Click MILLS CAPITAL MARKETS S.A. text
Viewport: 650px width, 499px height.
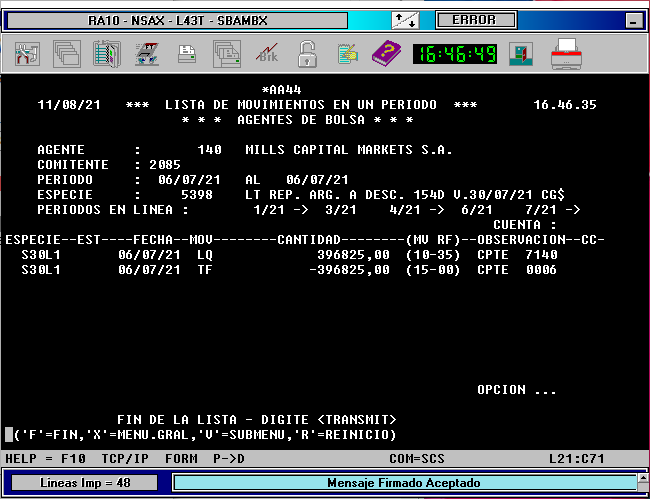(x=349, y=150)
